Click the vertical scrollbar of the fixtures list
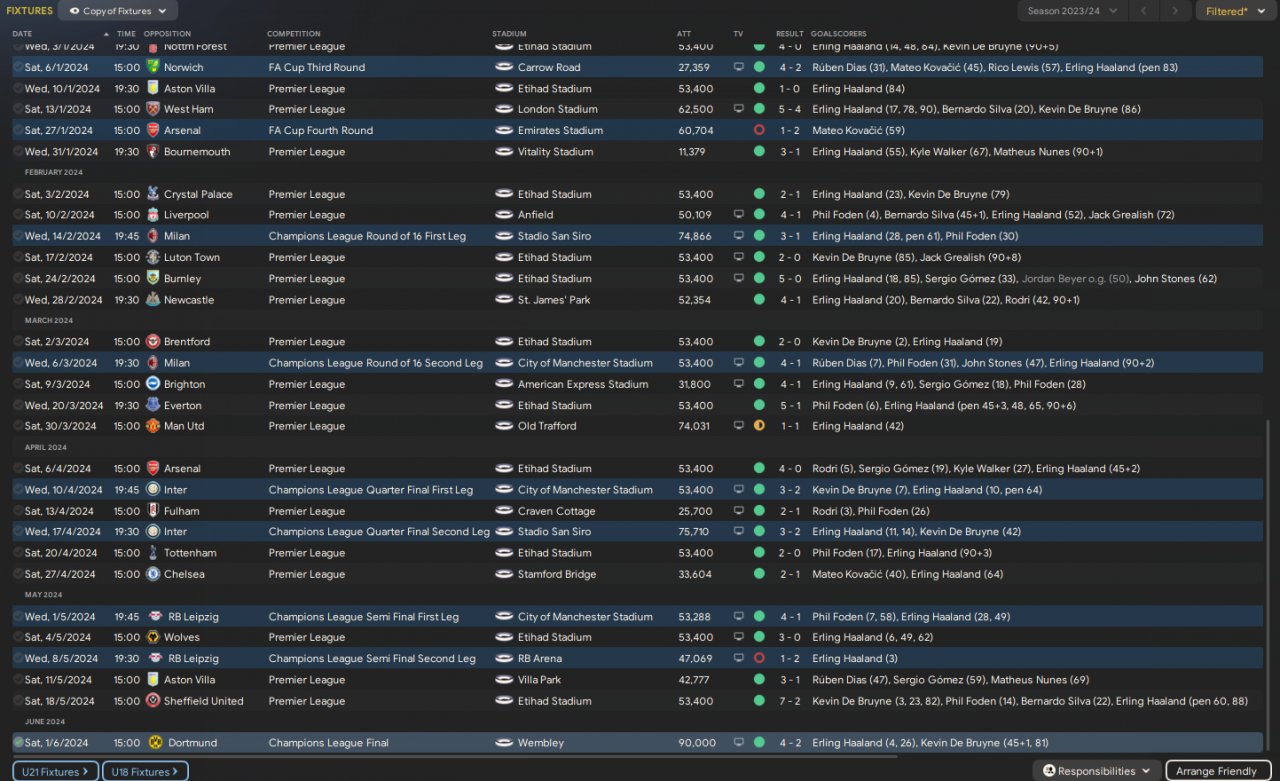 coord(1269,585)
